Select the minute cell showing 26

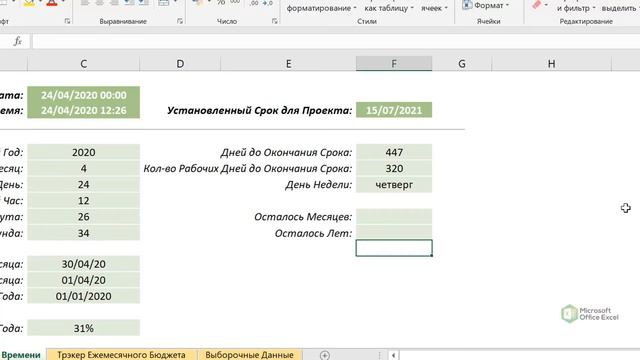tap(84, 217)
